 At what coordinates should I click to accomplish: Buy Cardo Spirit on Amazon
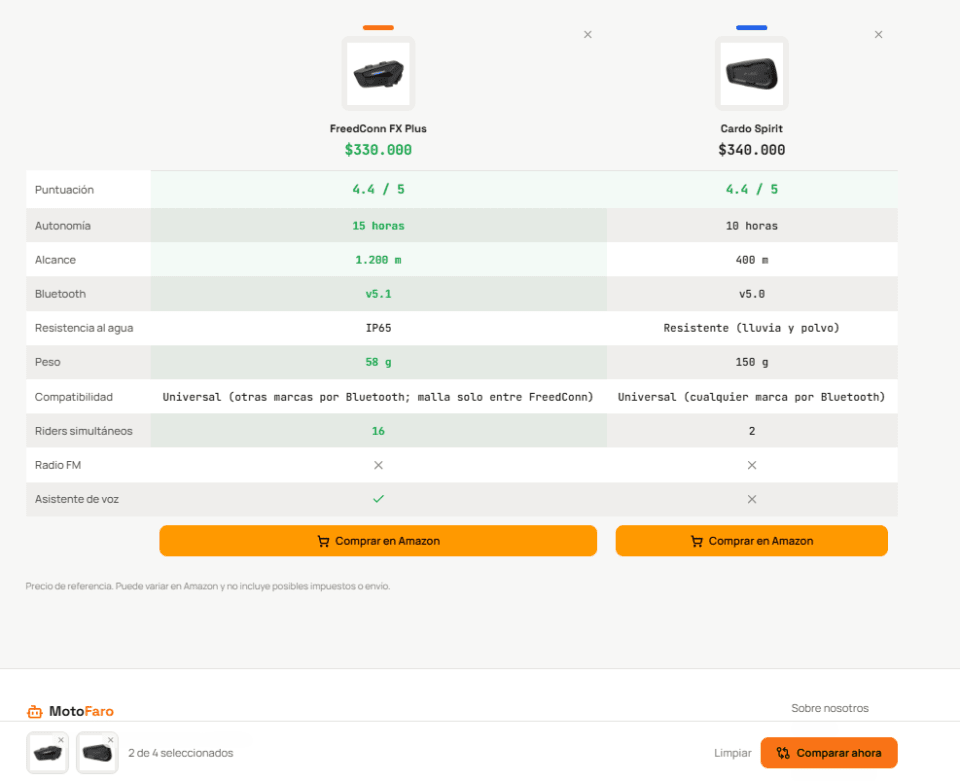point(752,541)
